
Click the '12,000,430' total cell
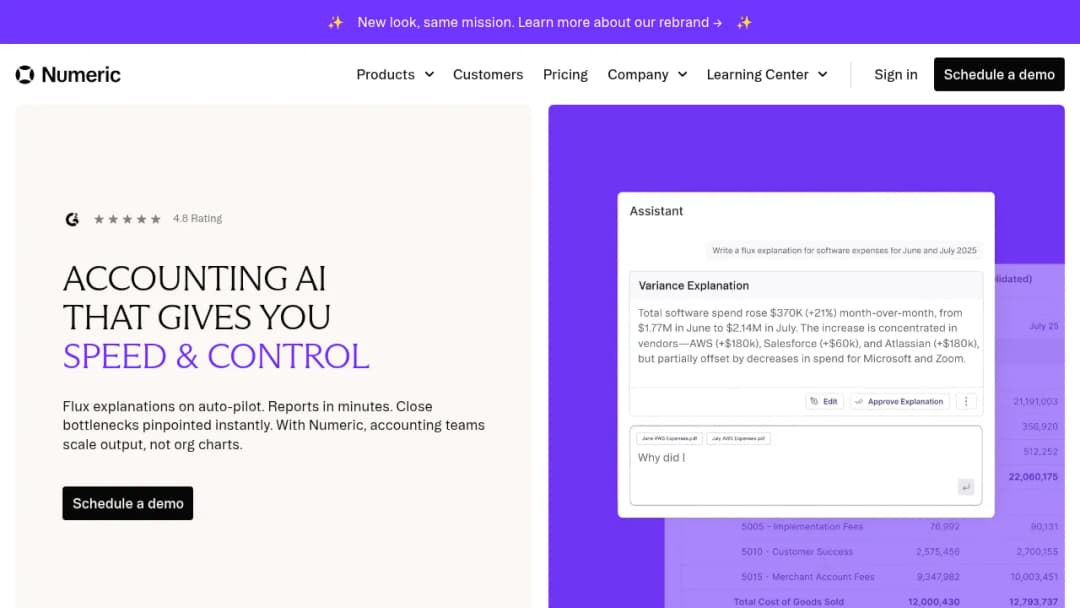[933, 602]
